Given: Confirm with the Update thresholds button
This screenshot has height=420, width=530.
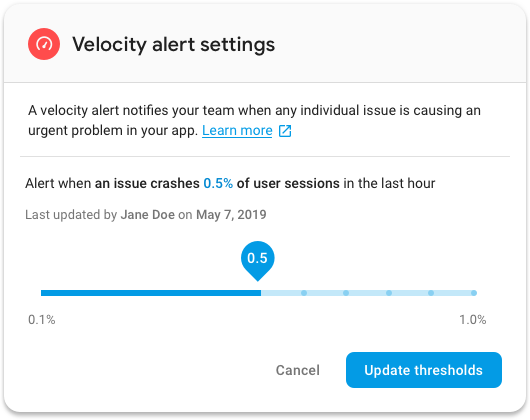Looking at the screenshot, I should pos(424,370).
